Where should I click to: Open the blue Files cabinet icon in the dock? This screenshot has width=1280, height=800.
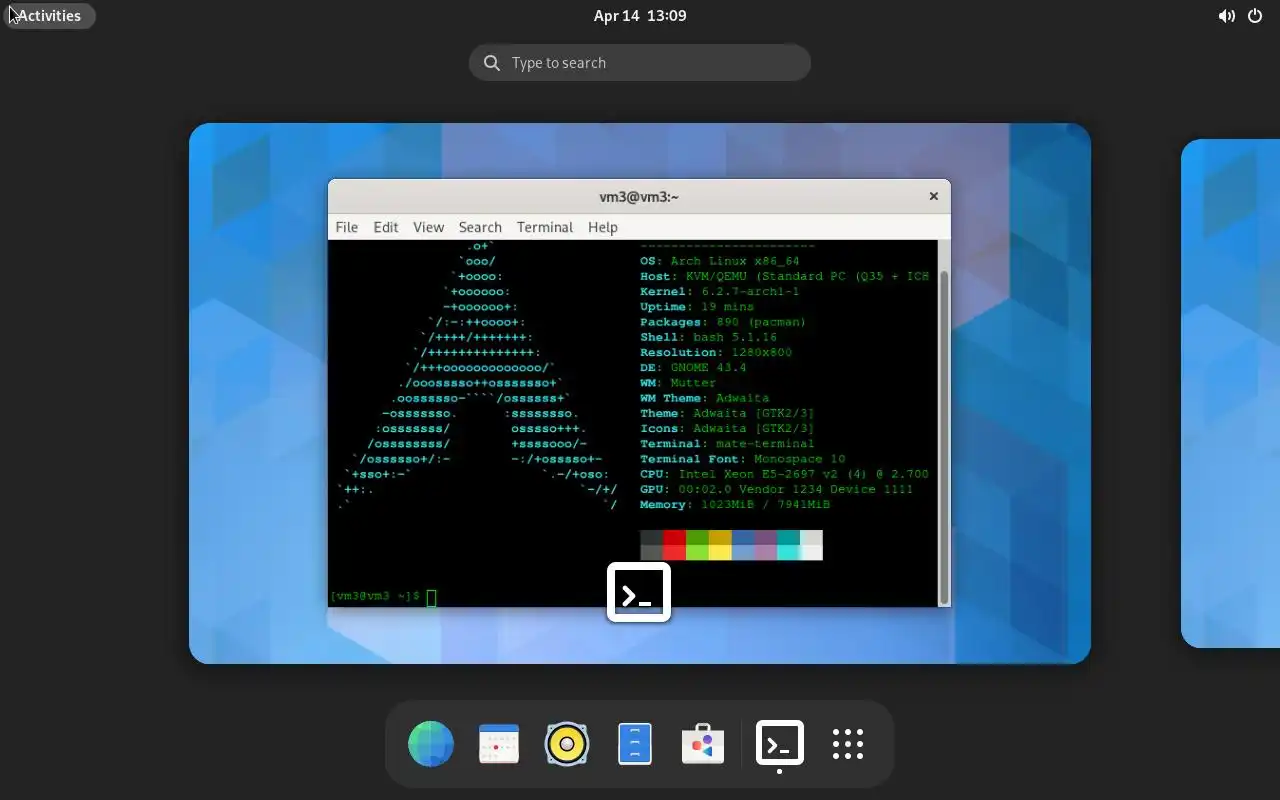click(x=635, y=744)
